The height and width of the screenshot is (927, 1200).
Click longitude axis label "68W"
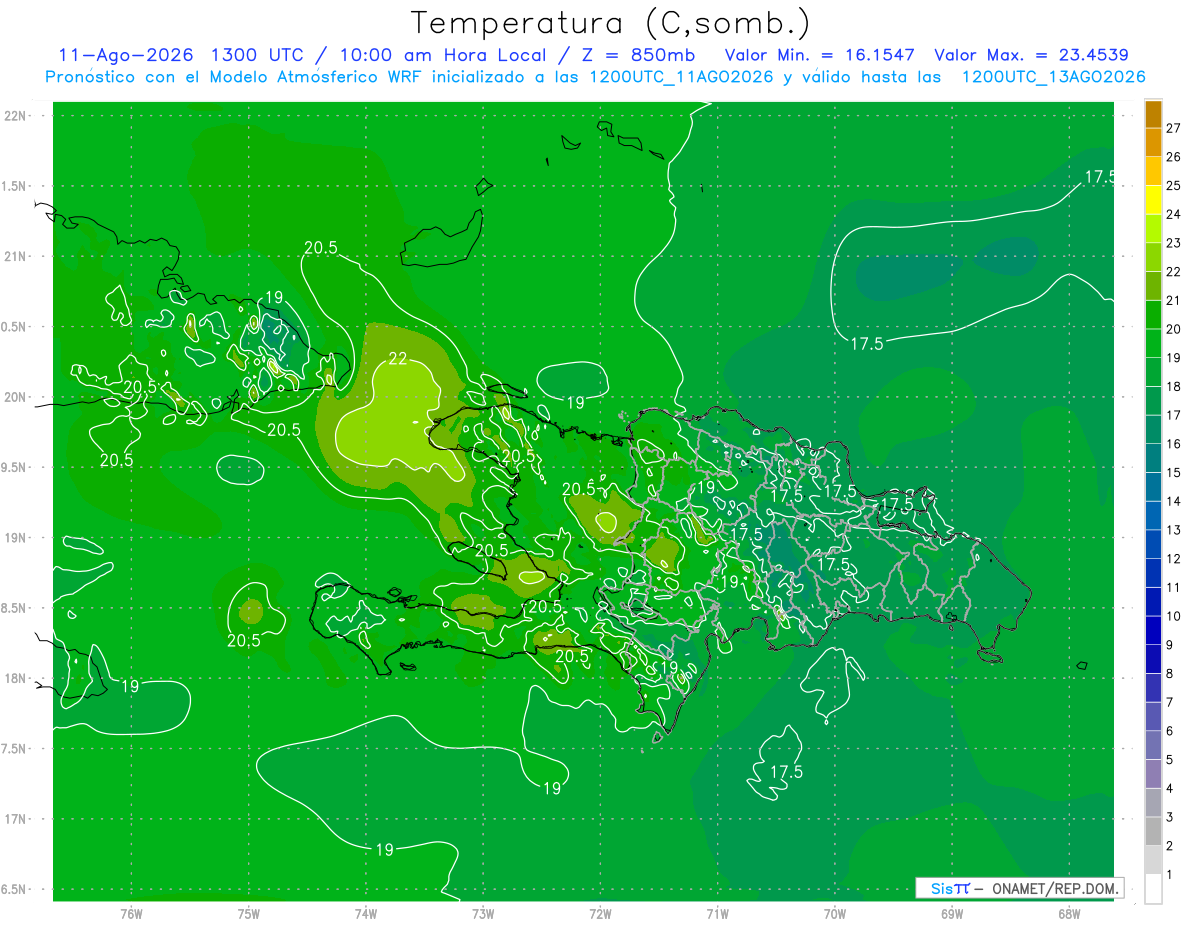(x=1069, y=914)
